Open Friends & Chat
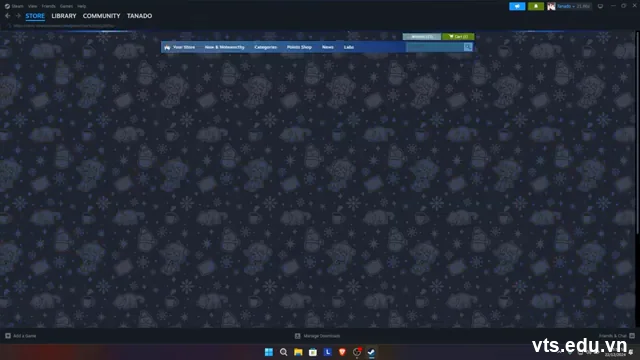Image resolution: width=640 pixels, height=360 pixels. point(613,336)
